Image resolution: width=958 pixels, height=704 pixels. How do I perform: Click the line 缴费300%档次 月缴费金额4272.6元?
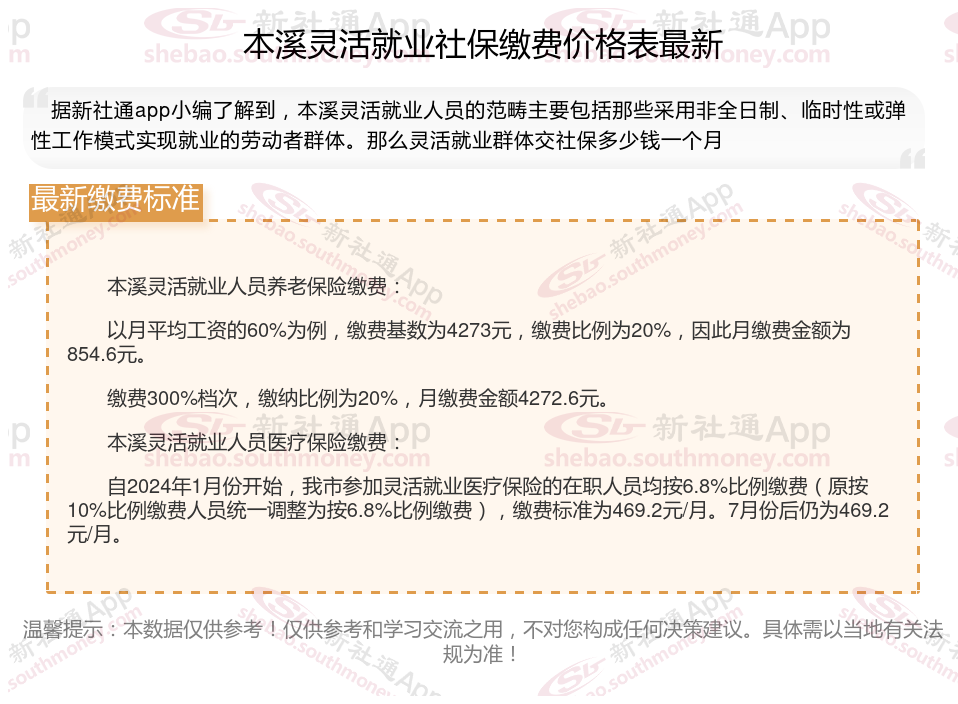(x=357, y=398)
